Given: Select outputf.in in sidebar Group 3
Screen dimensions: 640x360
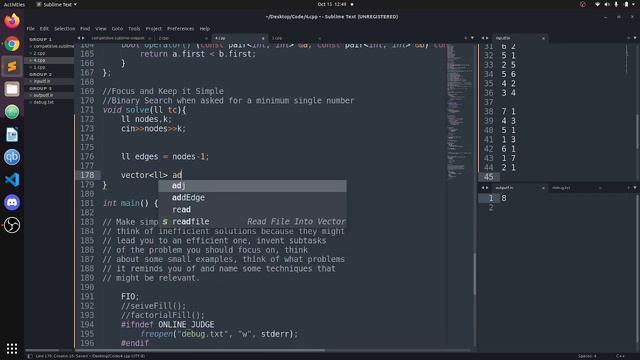Looking at the screenshot, I should coord(43,95).
